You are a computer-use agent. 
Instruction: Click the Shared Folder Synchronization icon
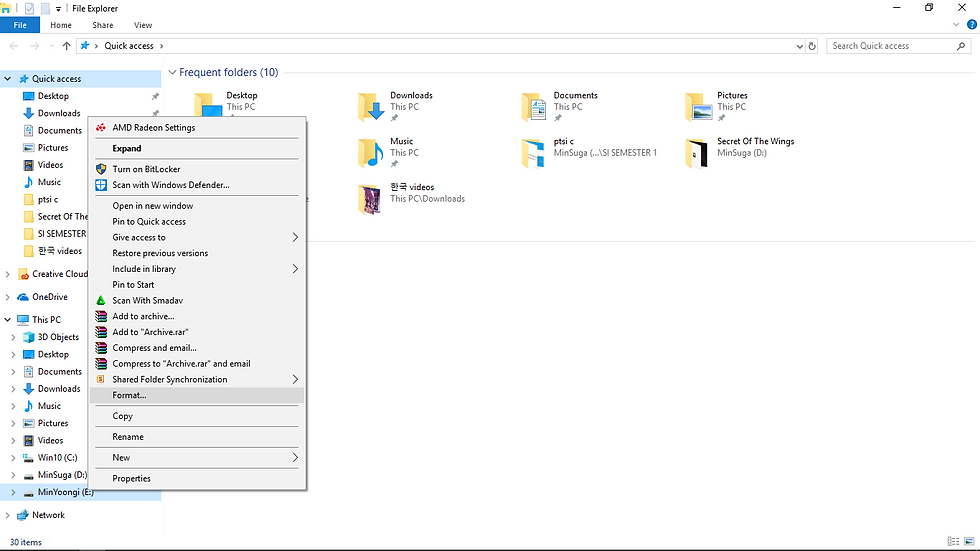click(x=101, y=379)
